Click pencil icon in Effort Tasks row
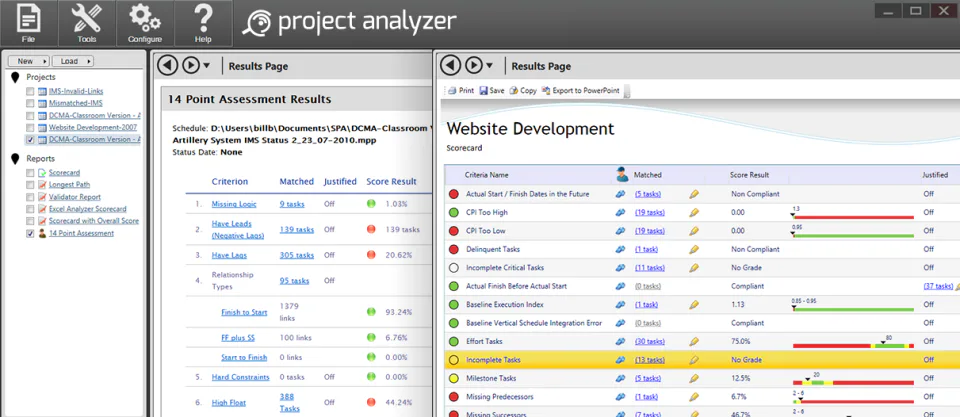The height and width of the screenshot is (417, 960). pos(694,341)
